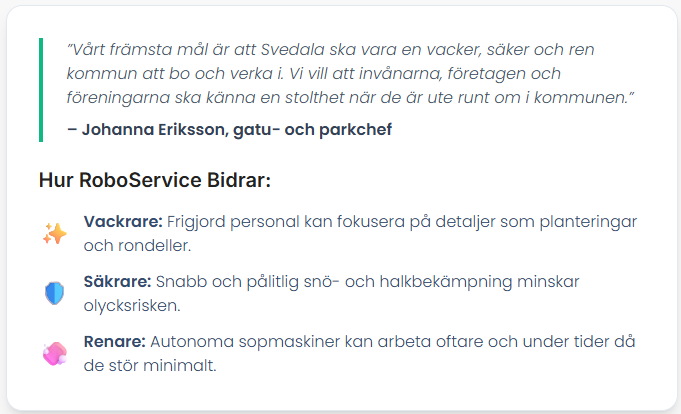This screenshot has width=681, height=414.
Task: Click the text "Autonoma sopmaskiner"
Action: [x=245, y=341]
